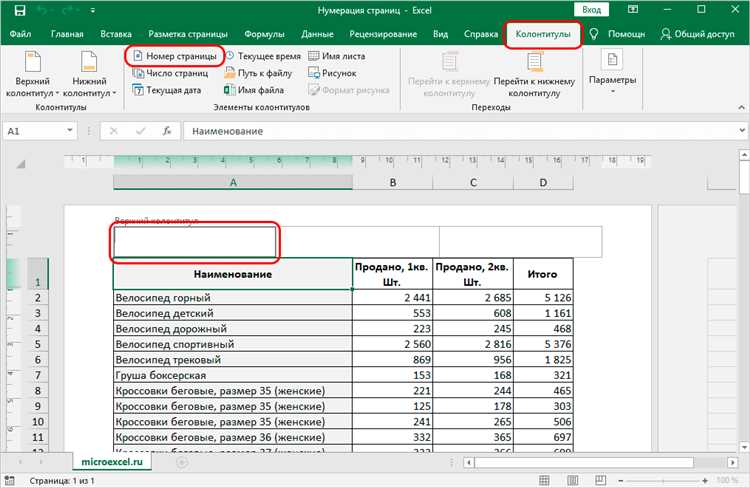Open the Формулы tab
The image size is (750, 488).
264,34
